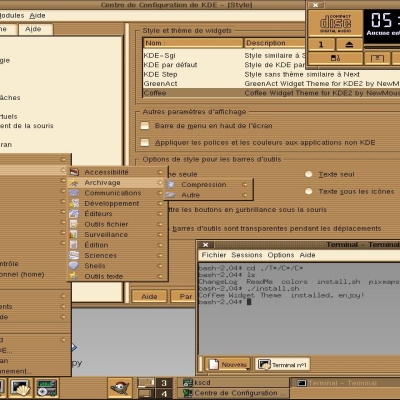Launch the terminal shell icon in the panel
The image size is (400, 400).
tap(21, 388)
